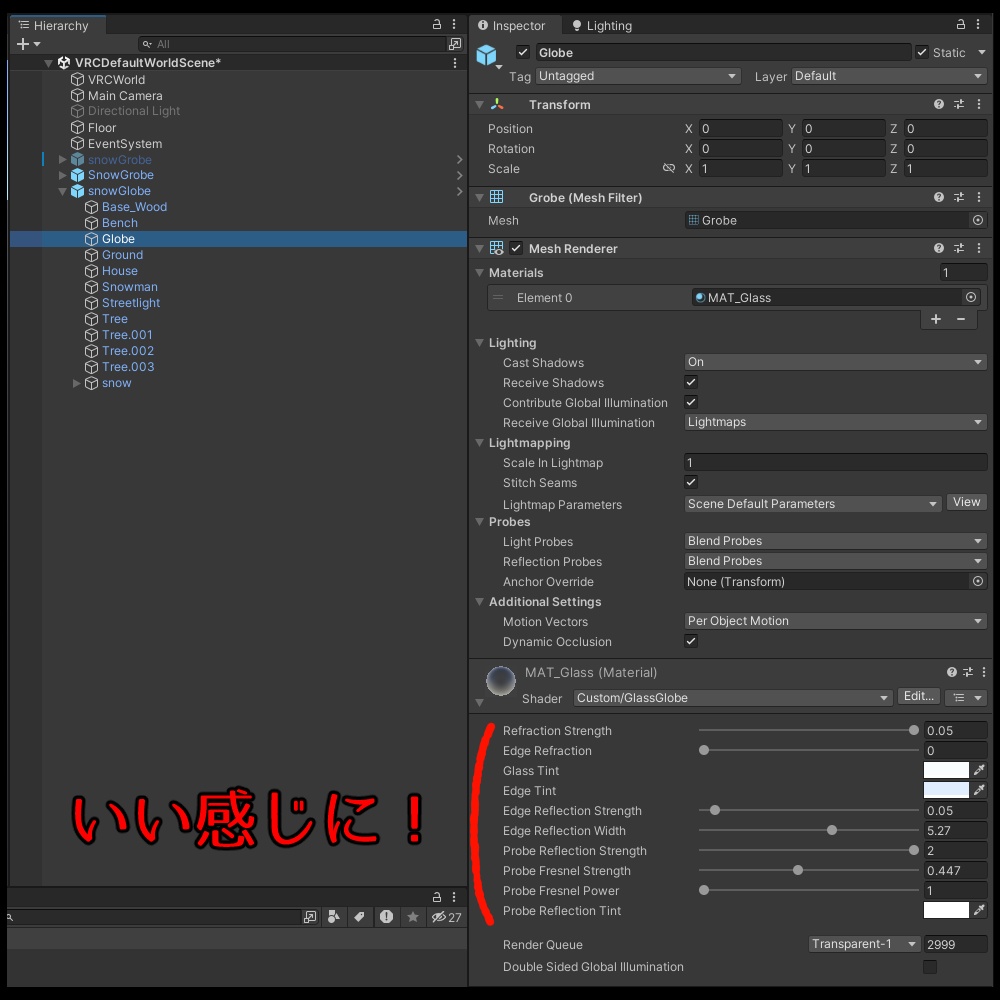1000x1000 pixels.
Task: Click the Glass Tint color swatch
Action: tap(946, 770)
